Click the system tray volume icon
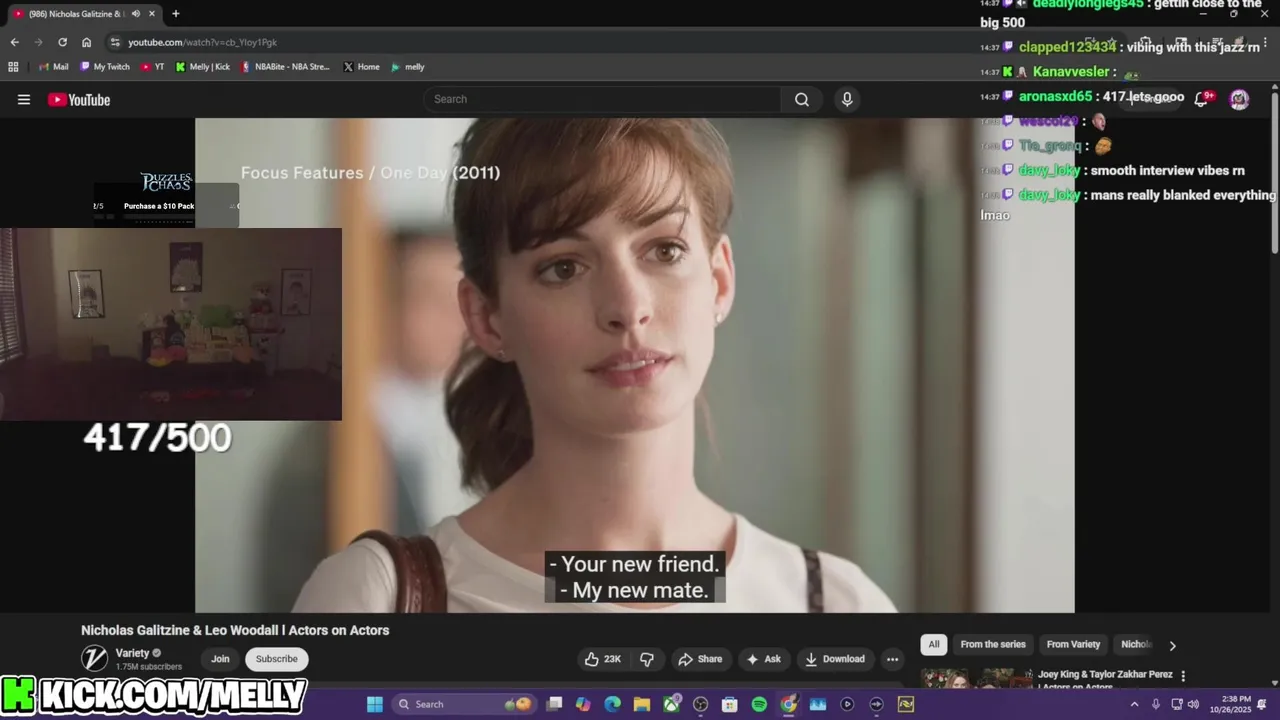Image resolution: width=1280 pixels, height=720 pixels. pyautogui.click(x=1193, y=704)
